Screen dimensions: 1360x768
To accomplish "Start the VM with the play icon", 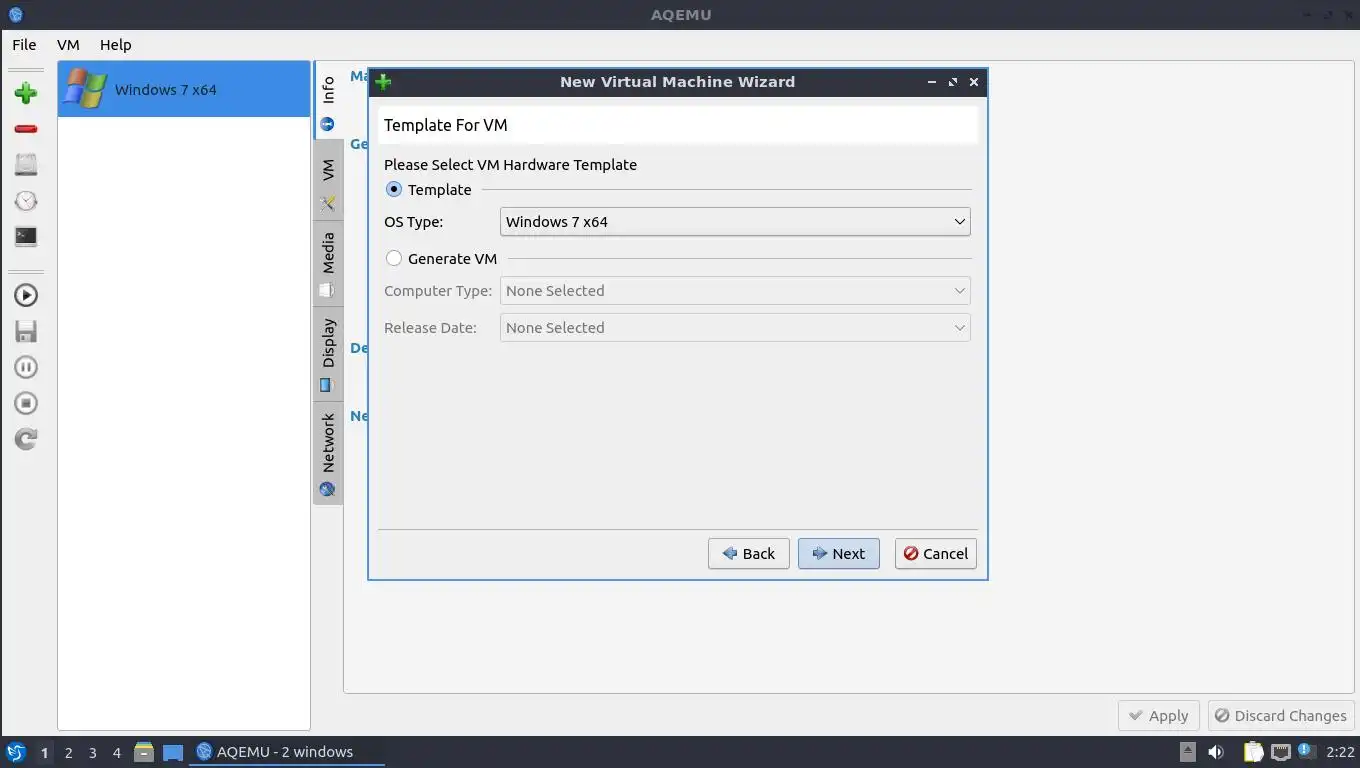I will point(26,295).
